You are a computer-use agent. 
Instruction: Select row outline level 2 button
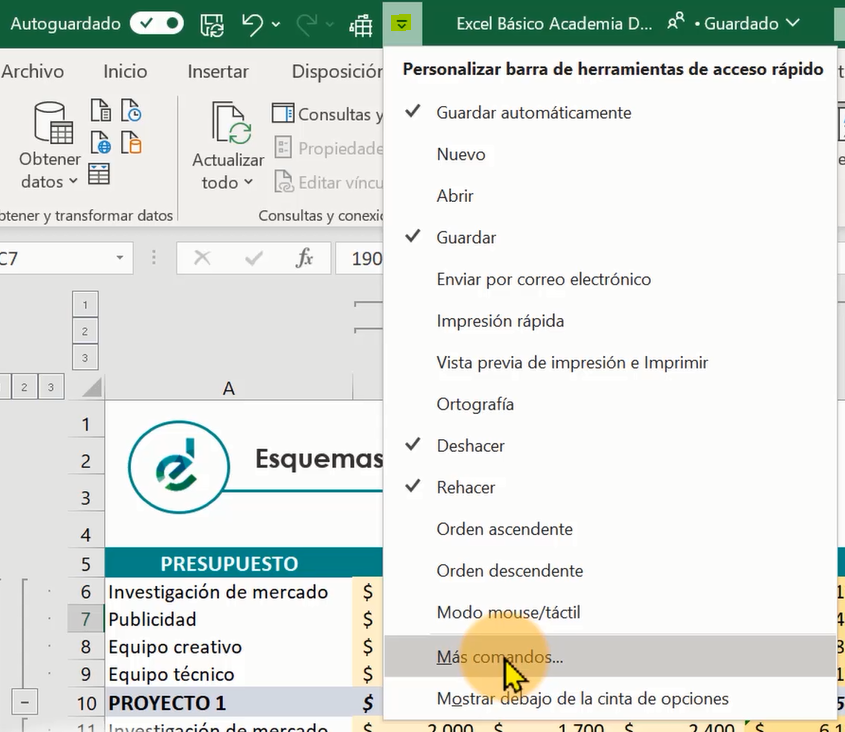[x=24, y=386]
